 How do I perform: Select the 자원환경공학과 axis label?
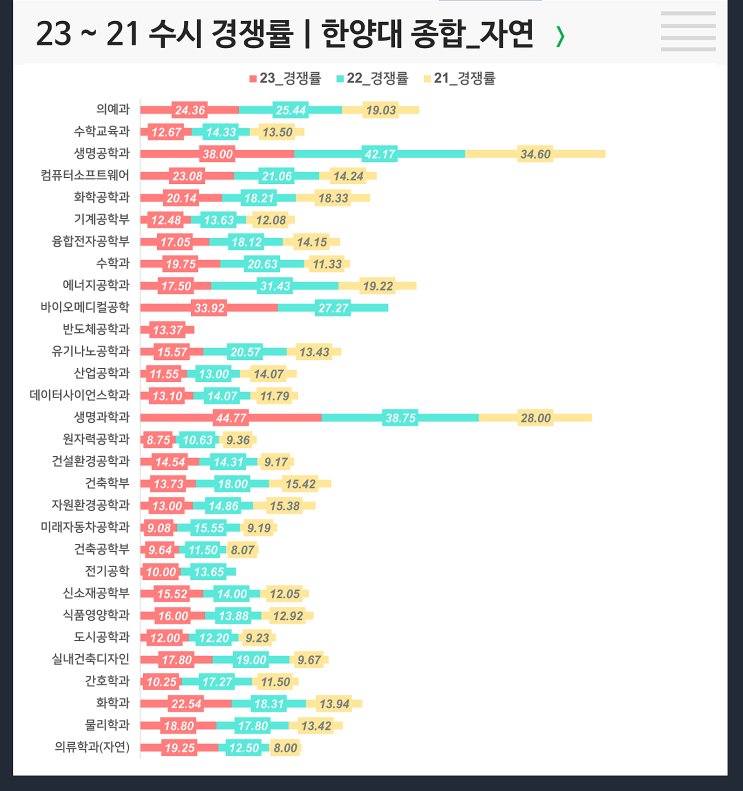[91, 505]
